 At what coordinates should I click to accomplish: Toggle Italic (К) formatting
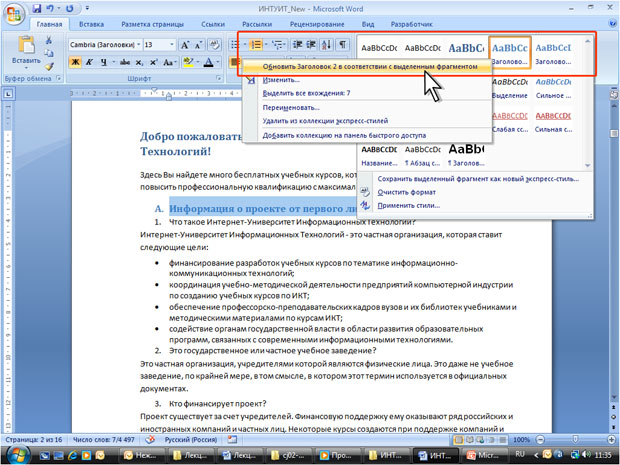(89, 62)
